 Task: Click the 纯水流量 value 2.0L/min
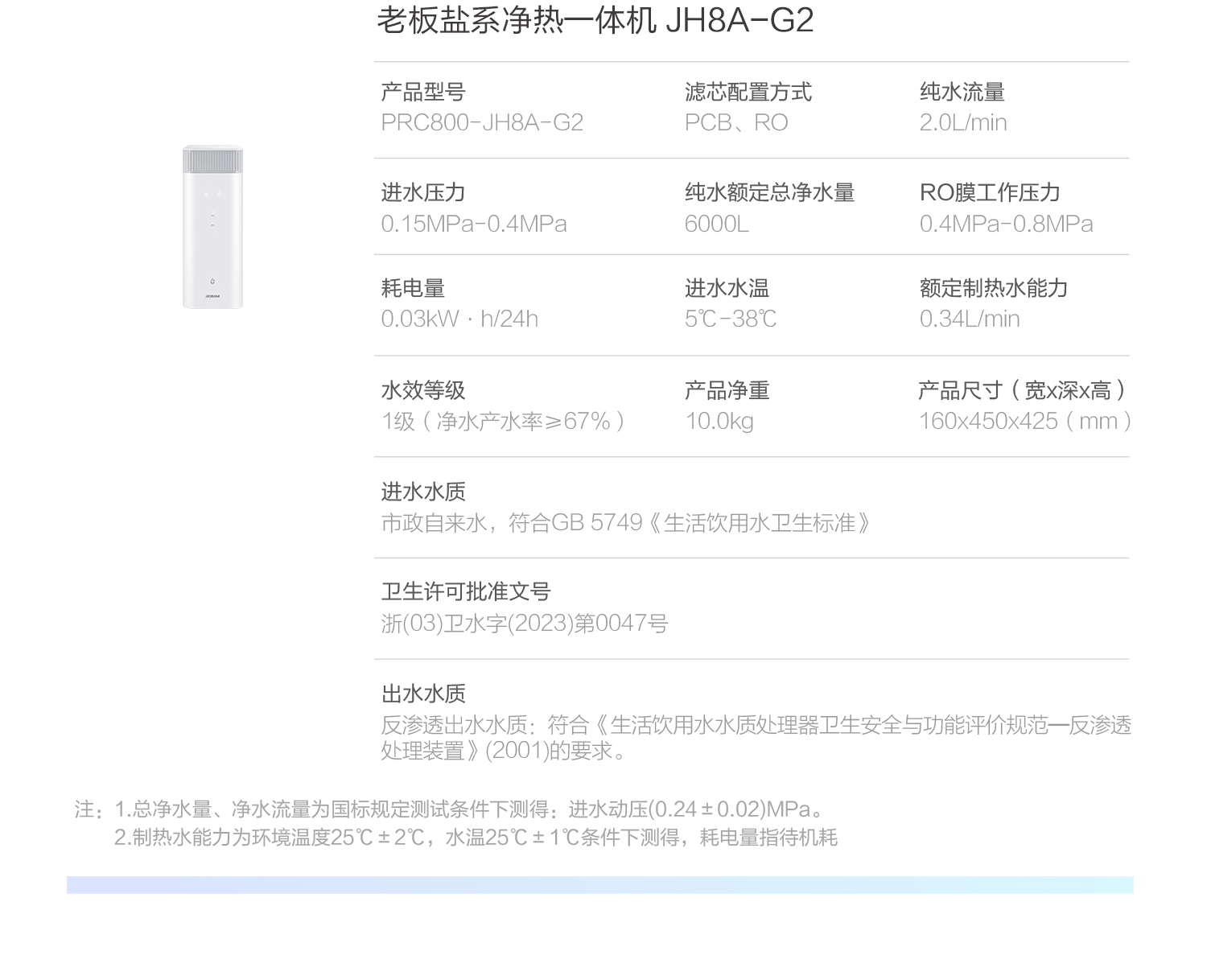coord(963,123)
